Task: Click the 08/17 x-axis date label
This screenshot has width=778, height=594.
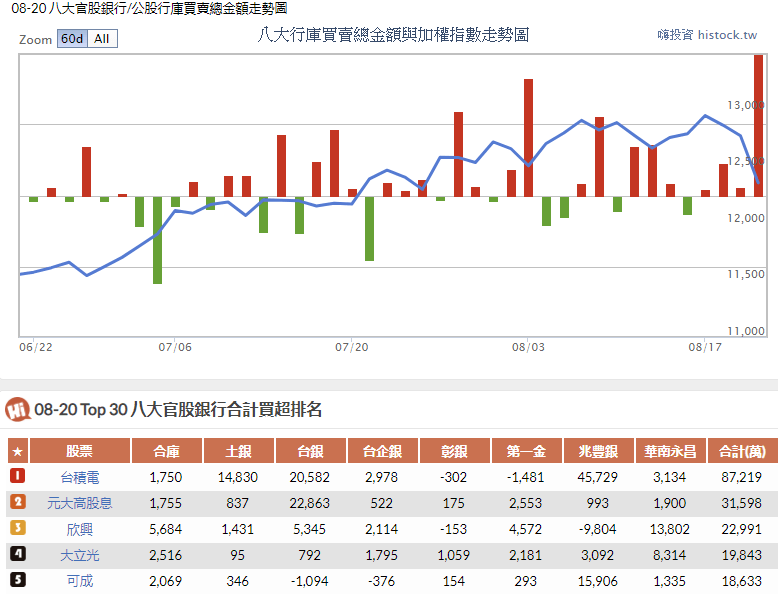Action: (705, 347)
